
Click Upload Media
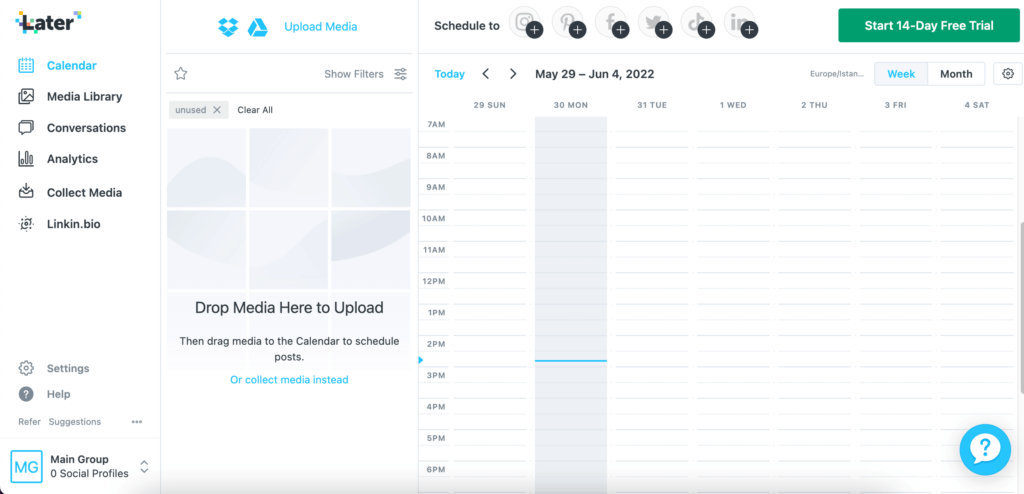click(x=321, y=27)
